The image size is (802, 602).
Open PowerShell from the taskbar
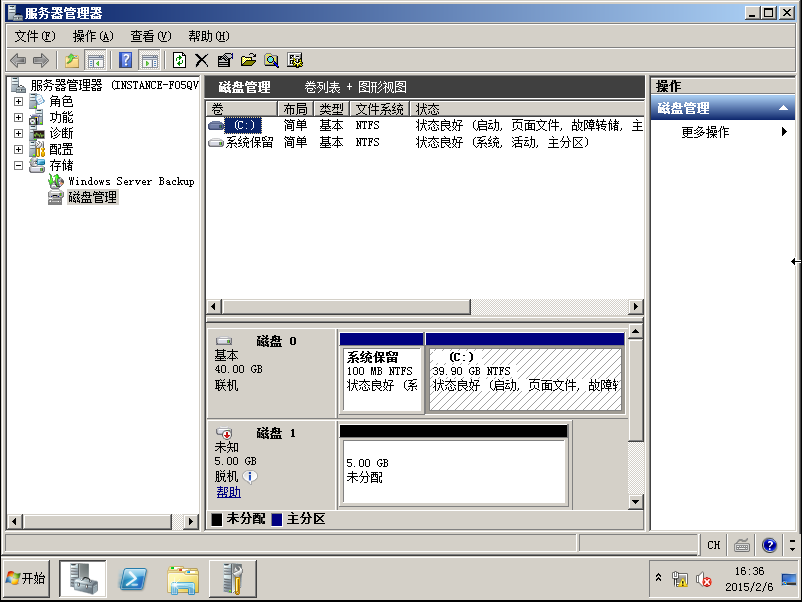pyautogui.click(x=134, y=578)
